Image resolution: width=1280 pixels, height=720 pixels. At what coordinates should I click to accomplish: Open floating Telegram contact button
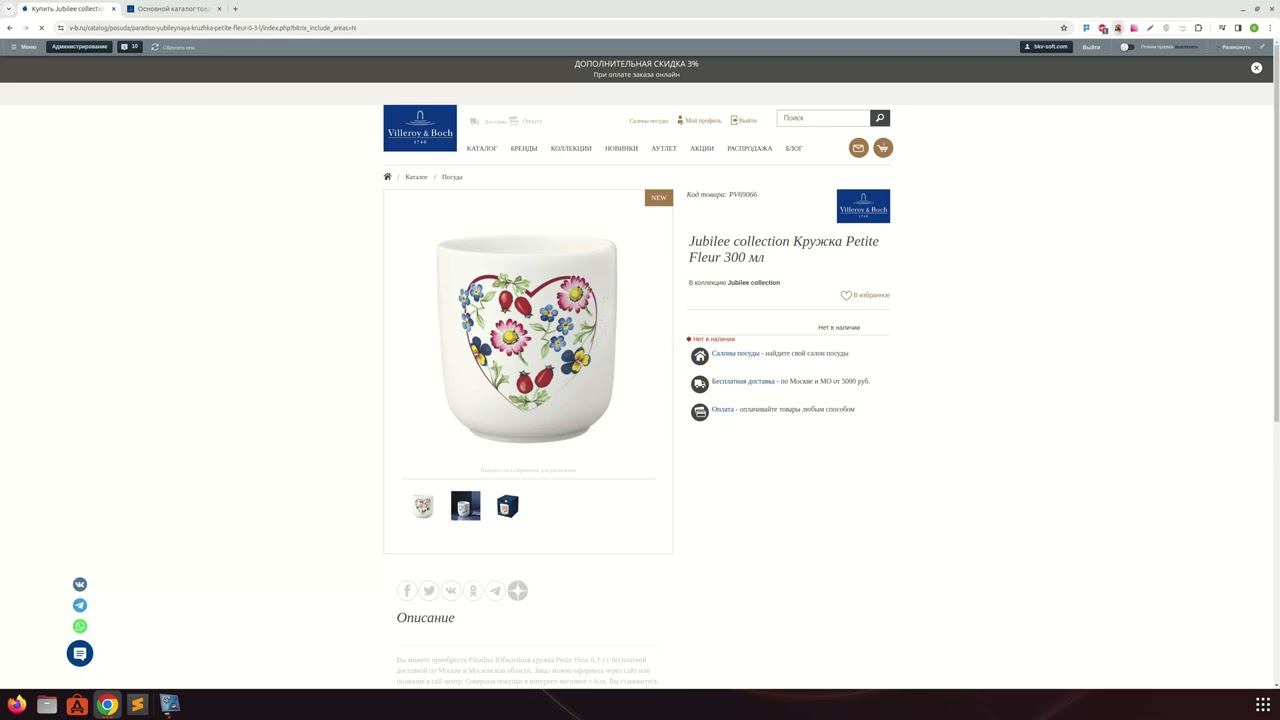[80, 605]
